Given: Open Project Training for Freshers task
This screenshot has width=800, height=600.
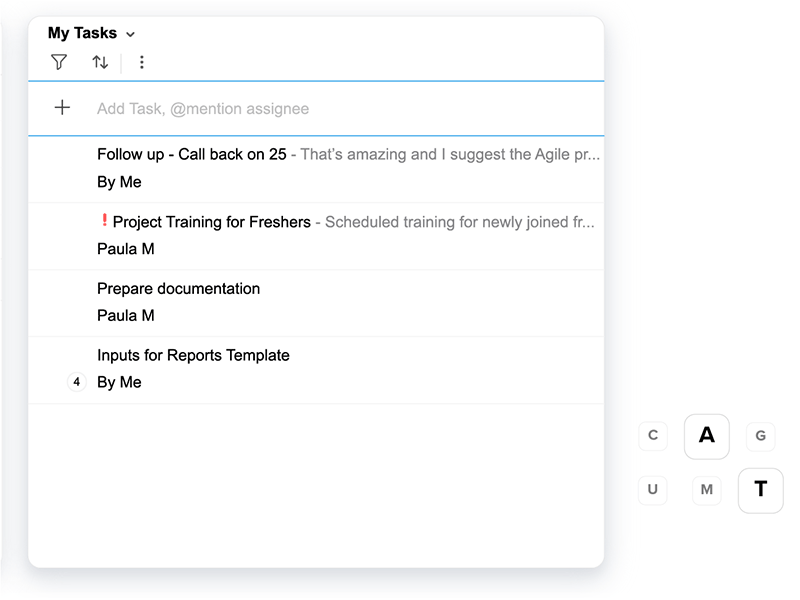Looking at the screenshot, I should coord(211,222).
